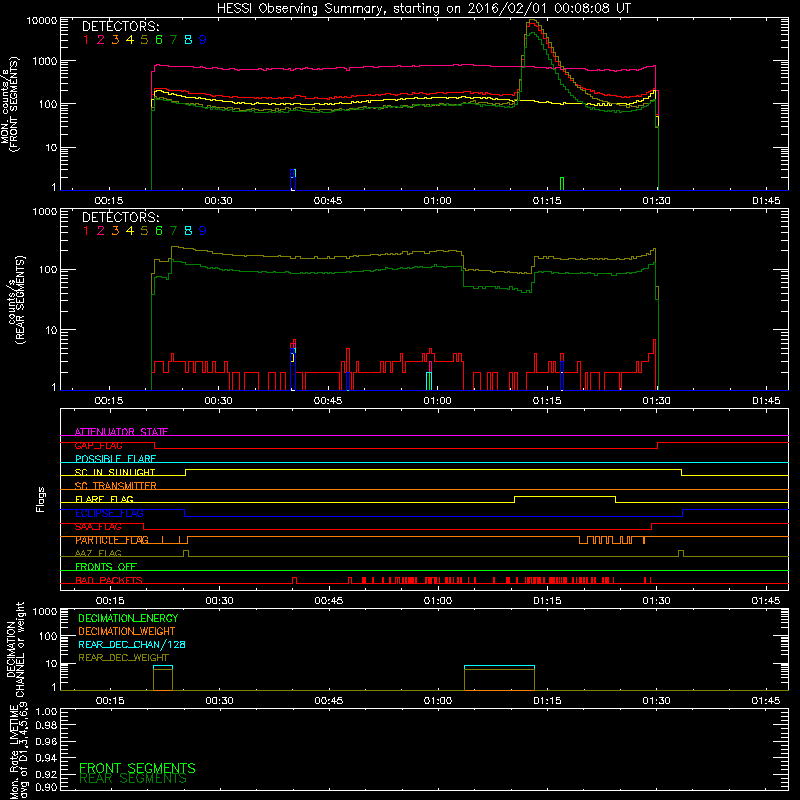Image resolution: width=800 pixels, height=800 pixels.
Task: Select dark green detector 7 in front segments legend
Action: (x=173, y=40)
